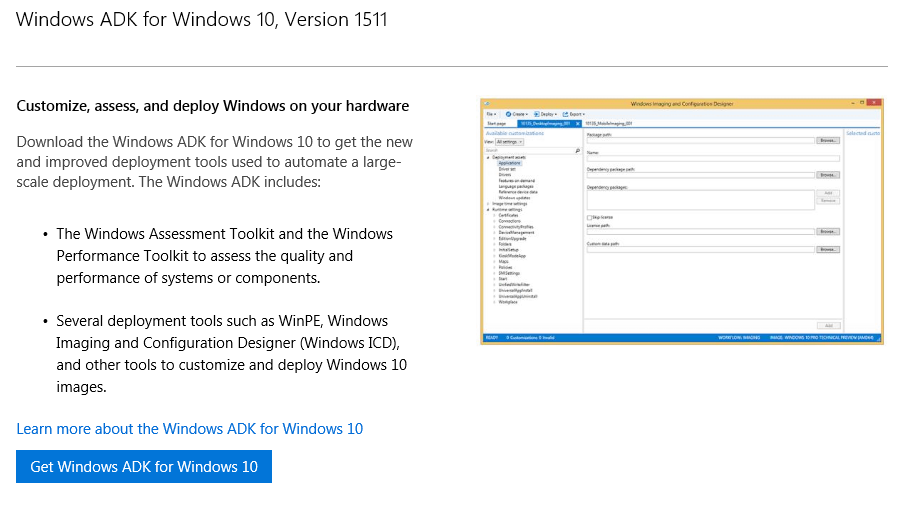The height and width of the screenshot is (511, 900).
Task: Open the View All settings dropdown
Action: [x=510, y=142]
